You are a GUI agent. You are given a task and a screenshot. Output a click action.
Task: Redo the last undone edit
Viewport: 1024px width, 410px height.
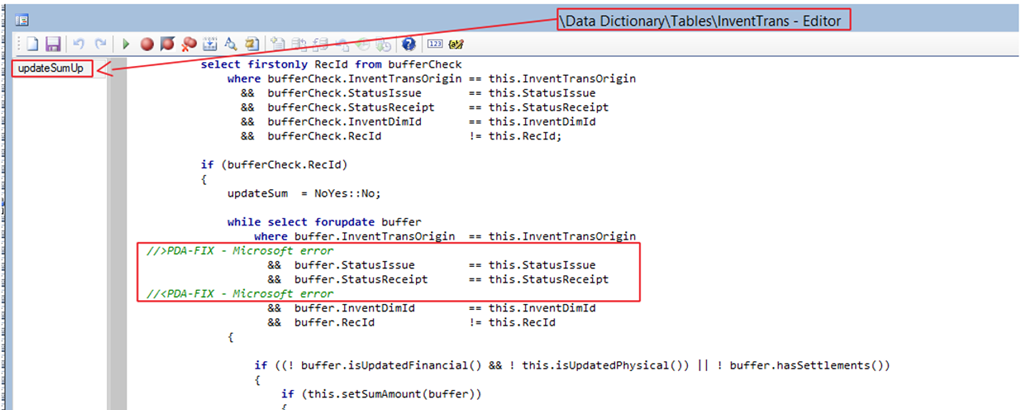point(100,44)
